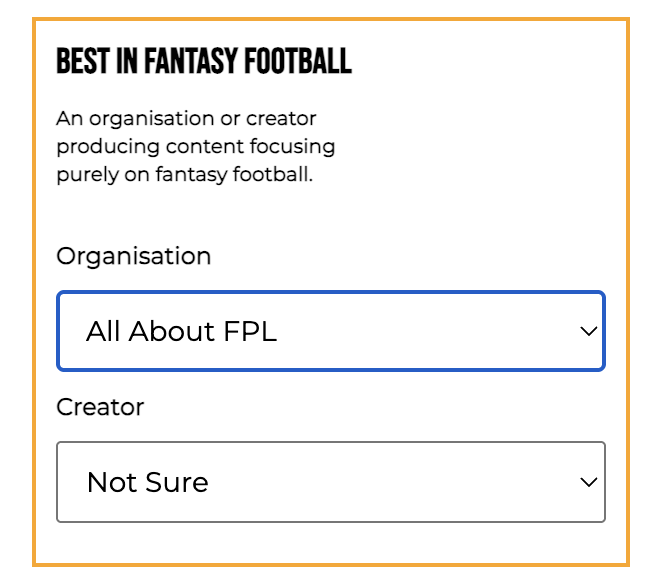
Task: Click the category description paragraph
Action: pyautogui.click(x=195, y=146)
